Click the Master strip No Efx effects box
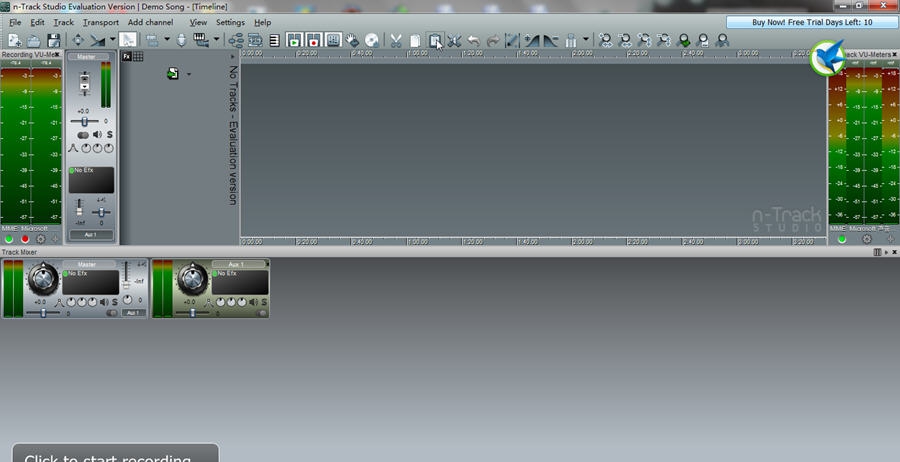Viewport: 900px width, 462px height. 91,180
